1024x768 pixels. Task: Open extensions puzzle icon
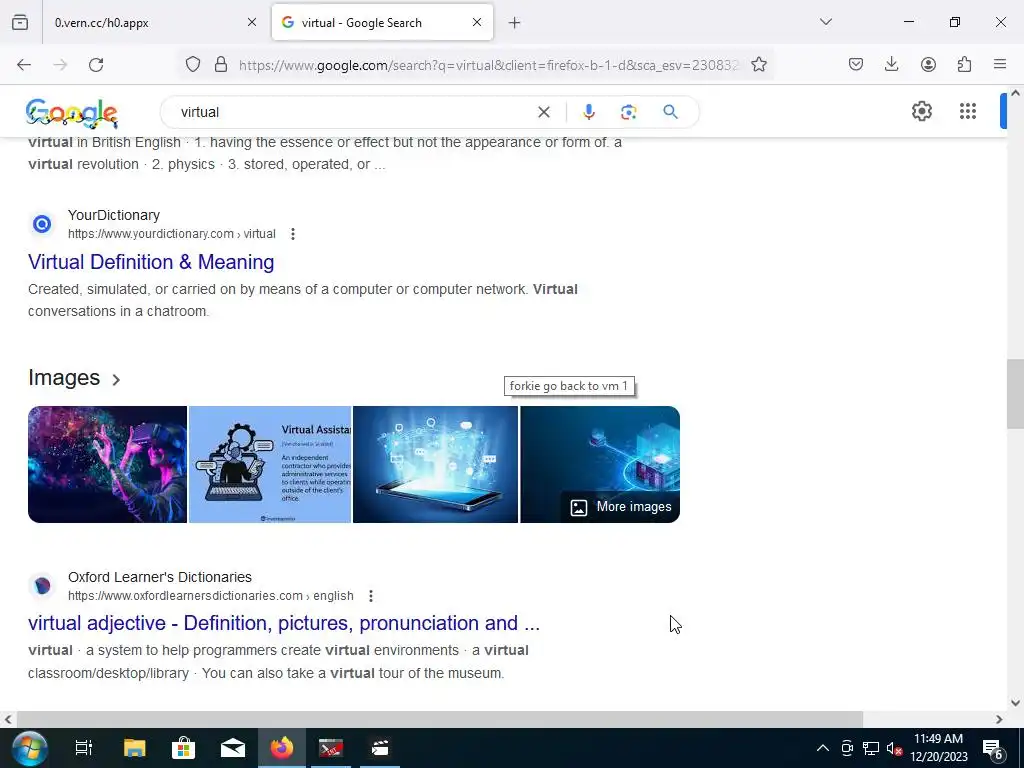click(964, 64)
